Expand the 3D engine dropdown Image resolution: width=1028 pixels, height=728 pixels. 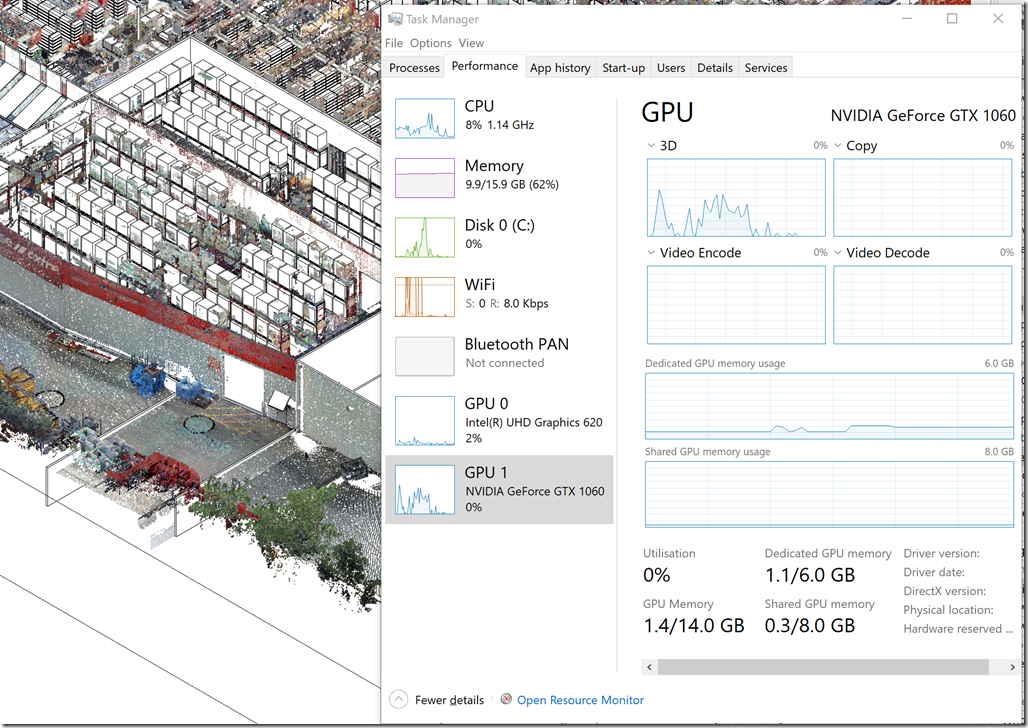[652, 146]
